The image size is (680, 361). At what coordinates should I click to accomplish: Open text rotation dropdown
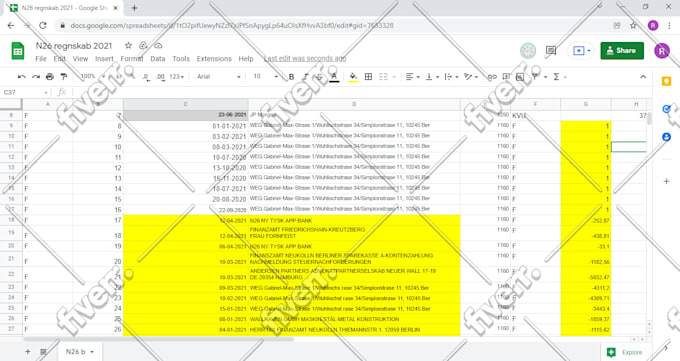click(x=471, y=77)
